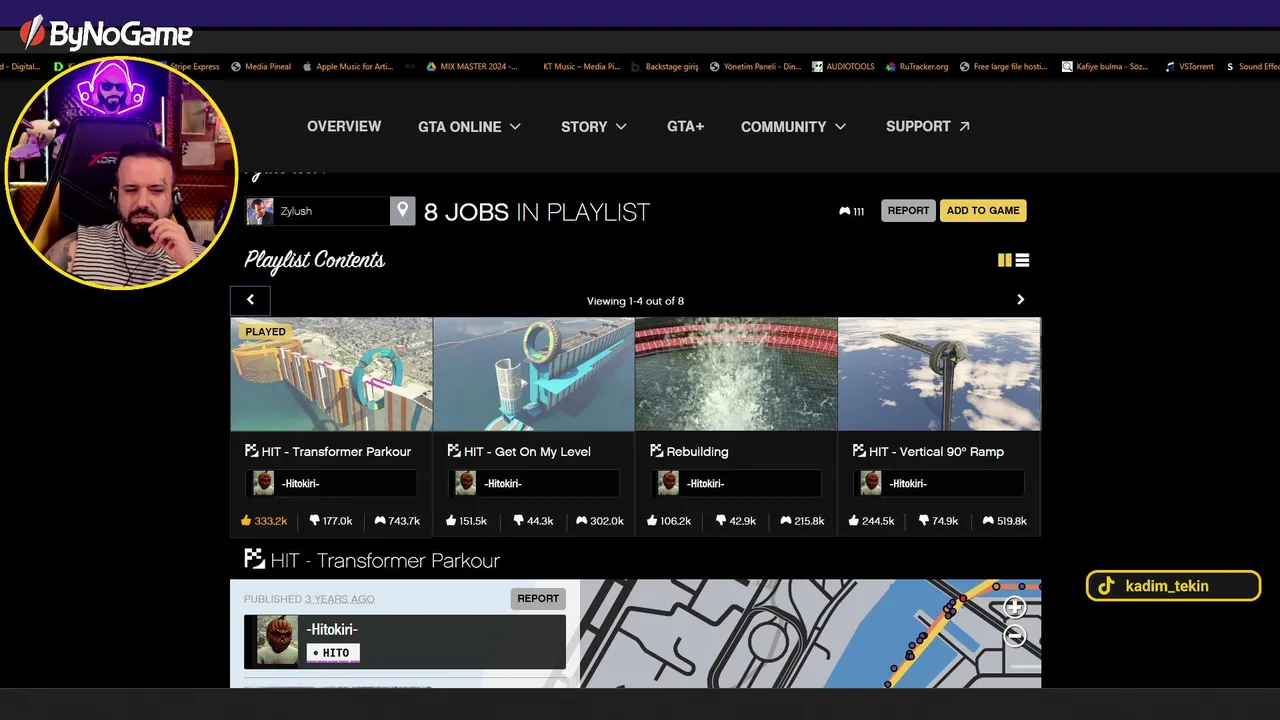Click dislike thumb on Vertical 90° Ramp
The height and width of the screenshot is (720, 1280).
[923, 520]
